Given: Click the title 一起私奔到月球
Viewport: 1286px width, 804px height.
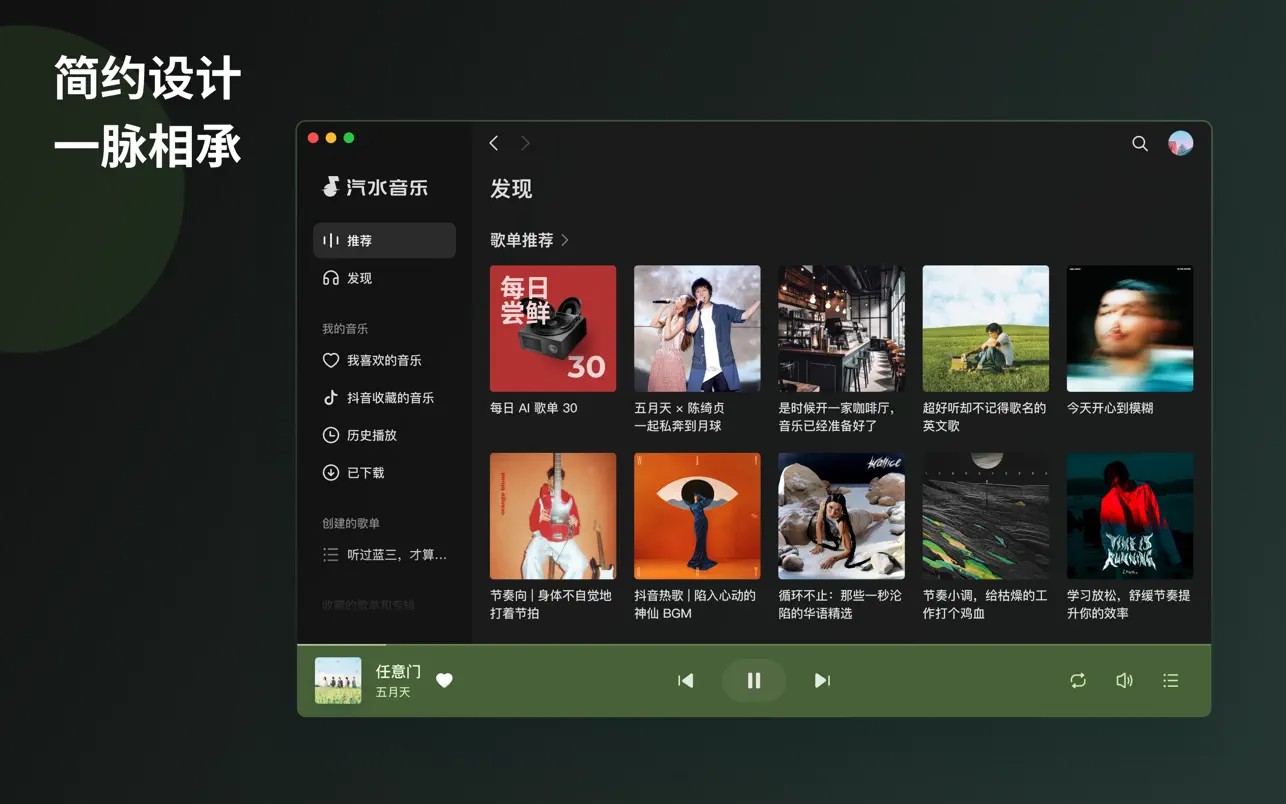Looking at the screenshot, I should coord(678,426).
